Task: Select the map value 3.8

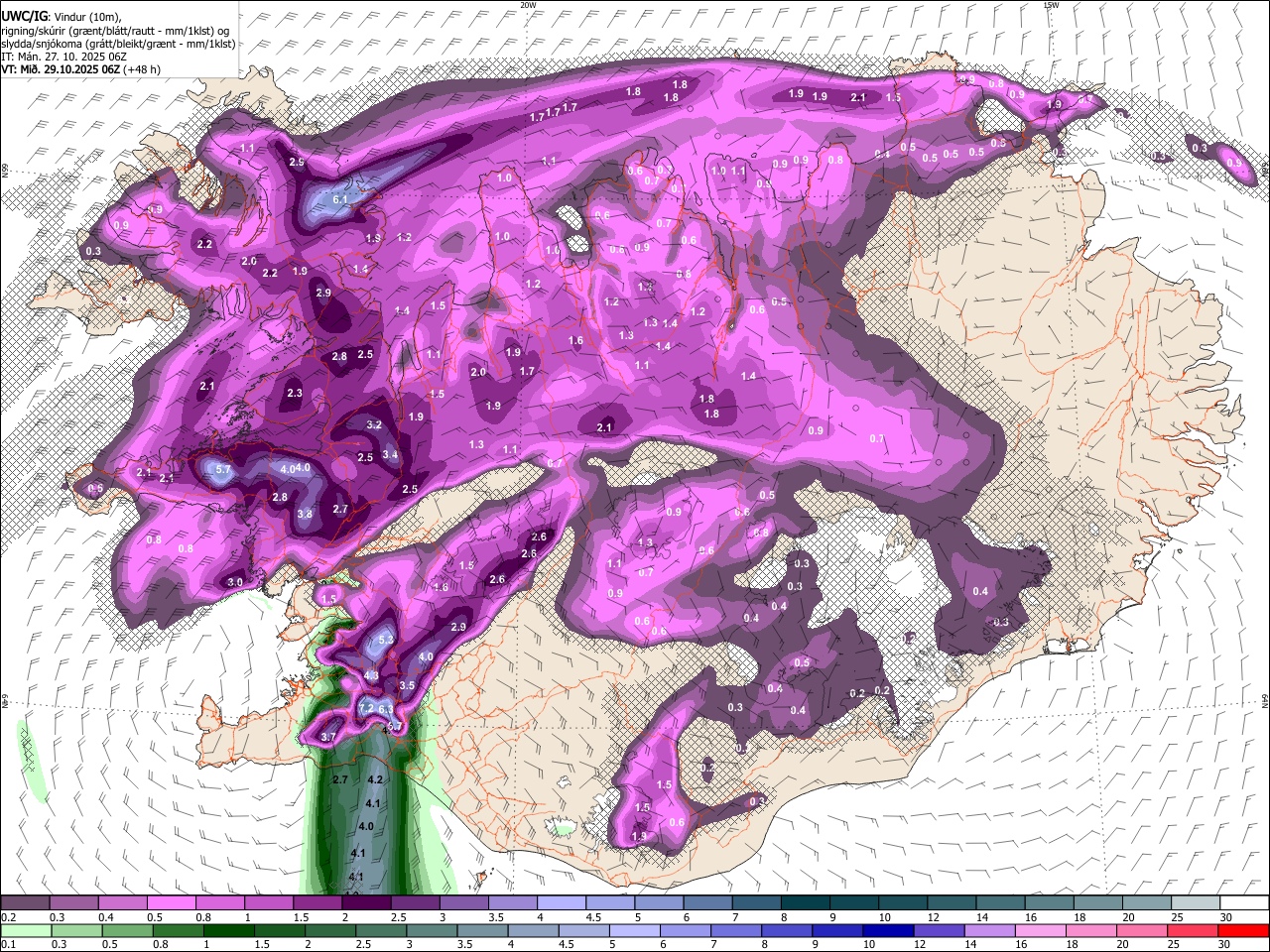Action: (x=305, y=514)
